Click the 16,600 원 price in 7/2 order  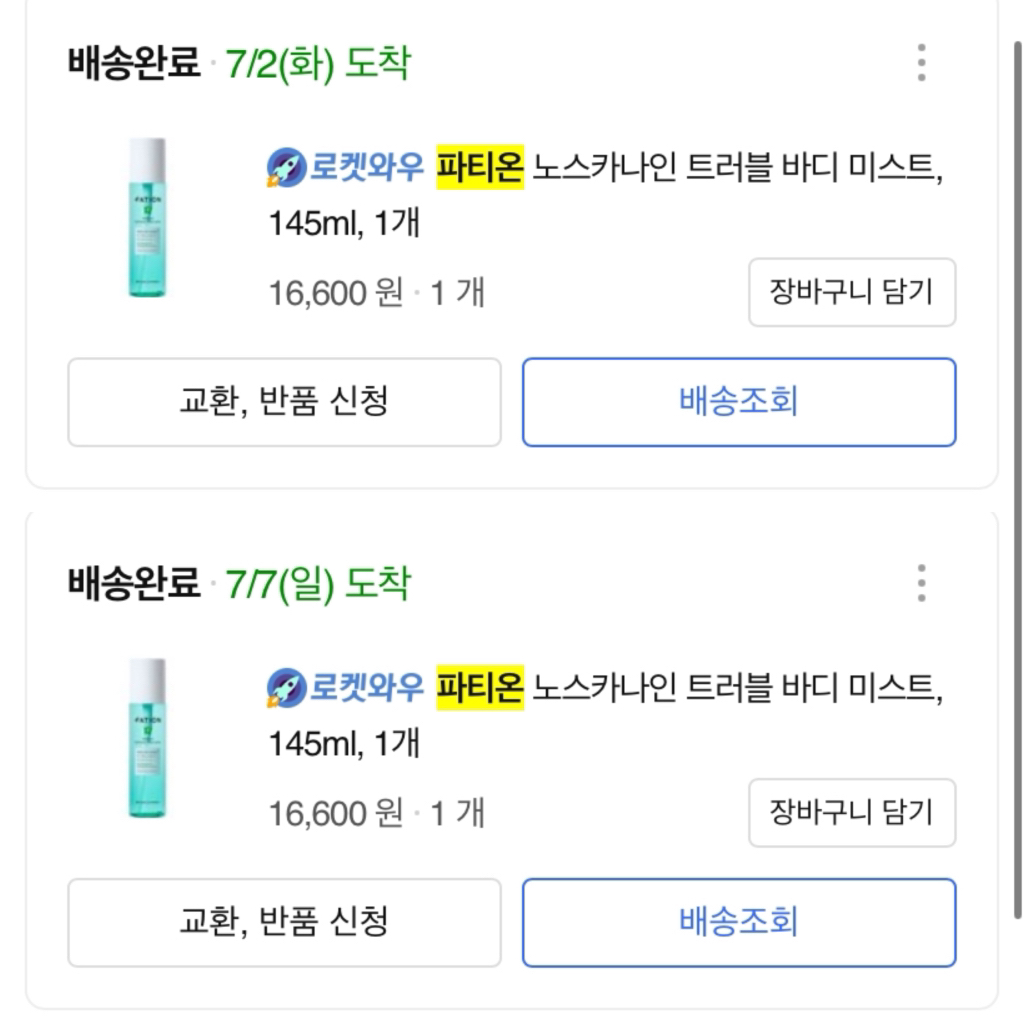(335, 294)
